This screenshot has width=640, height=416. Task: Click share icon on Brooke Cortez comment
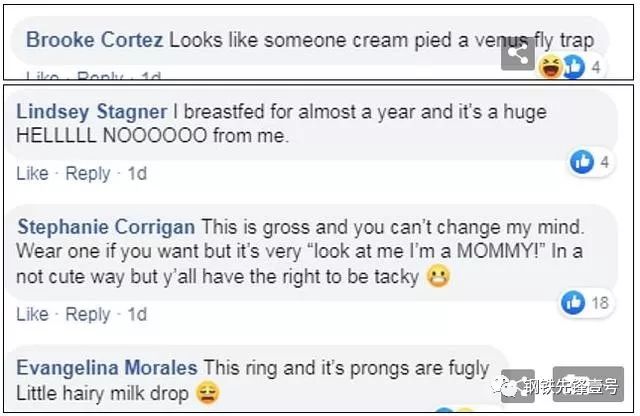518,53
